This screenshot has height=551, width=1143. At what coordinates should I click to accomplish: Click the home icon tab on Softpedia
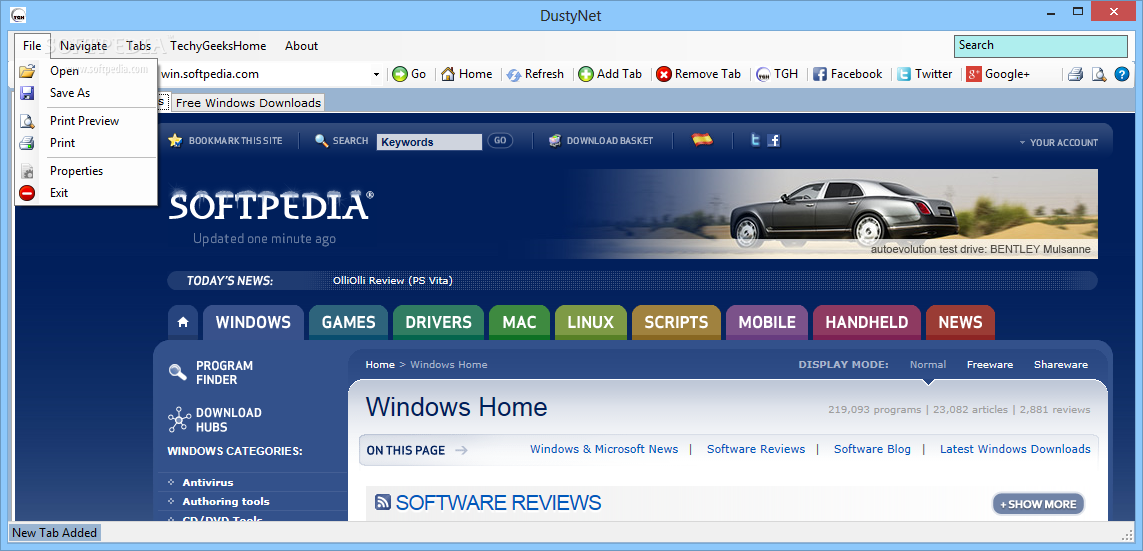(183, 322)
